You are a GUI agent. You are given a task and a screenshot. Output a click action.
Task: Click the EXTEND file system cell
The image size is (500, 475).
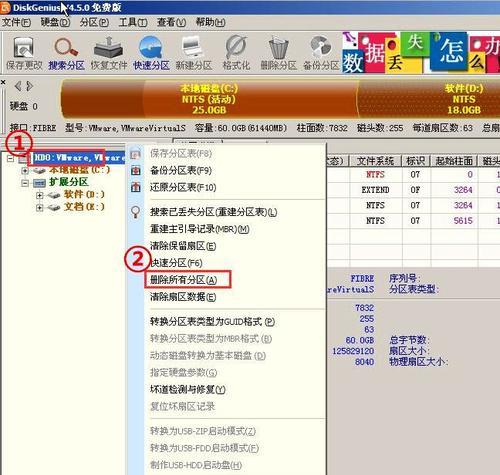pos(375,190)
